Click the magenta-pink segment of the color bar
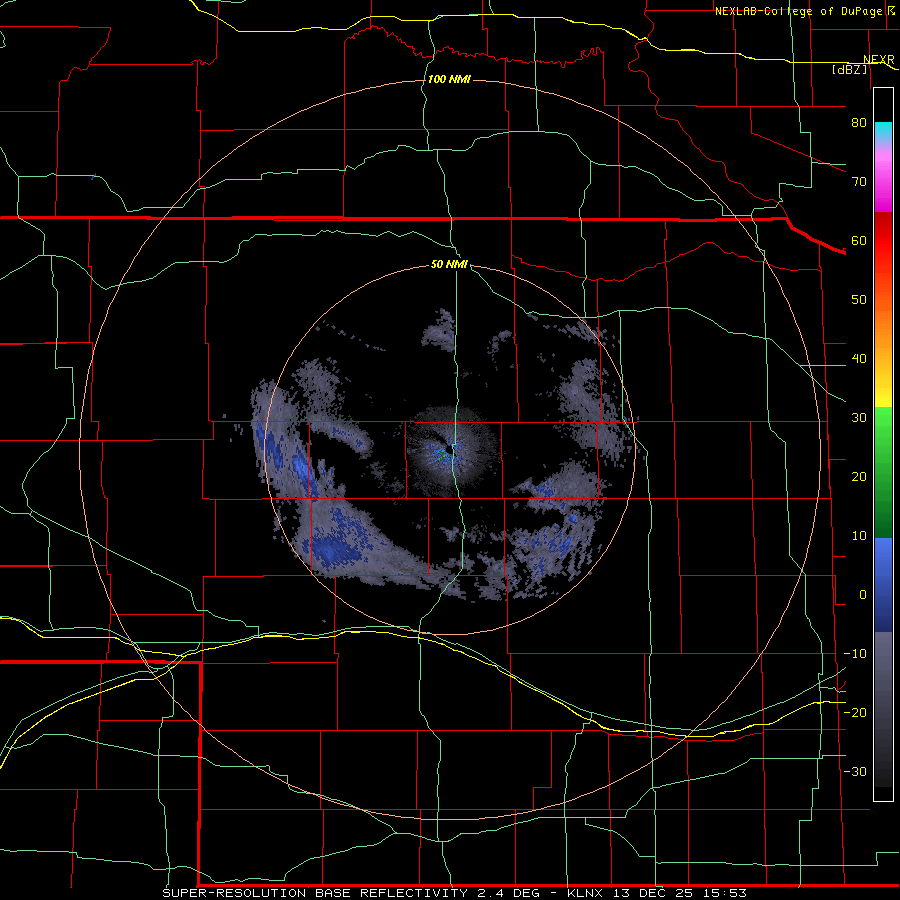 tap(883, 178)
